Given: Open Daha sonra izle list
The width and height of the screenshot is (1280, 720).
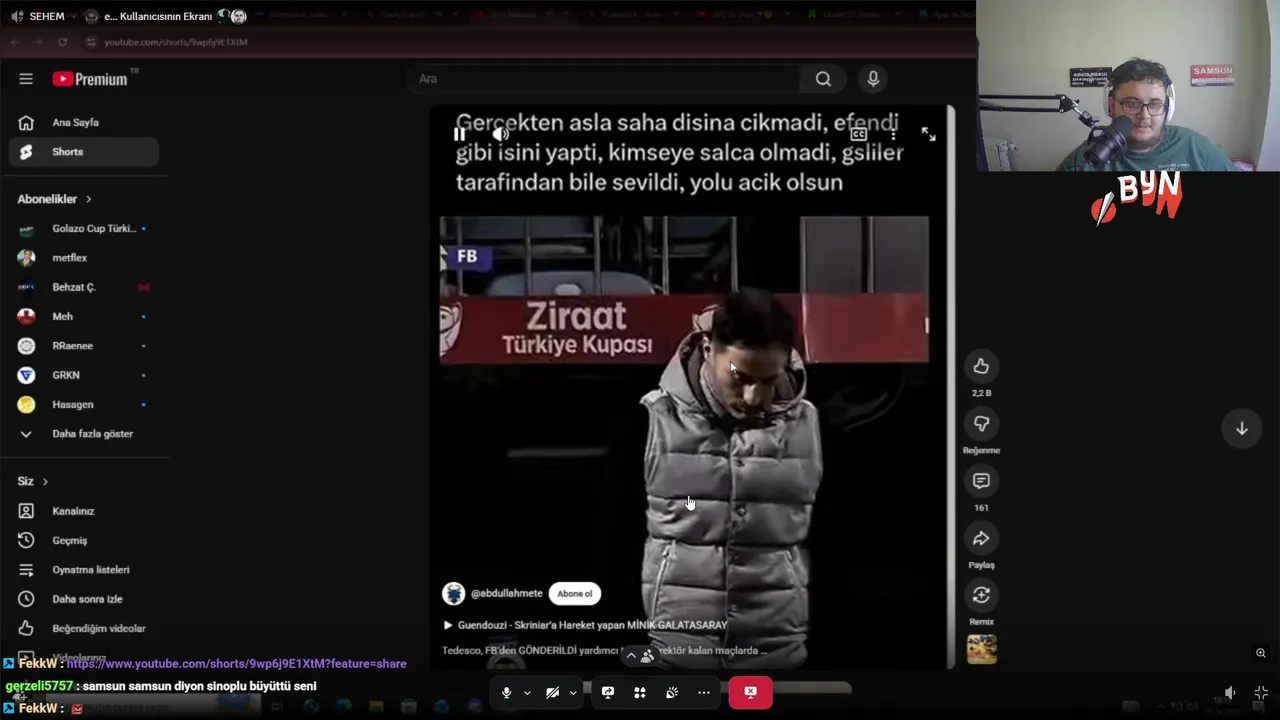Looking at the screenshot, I should click(83, 599).
